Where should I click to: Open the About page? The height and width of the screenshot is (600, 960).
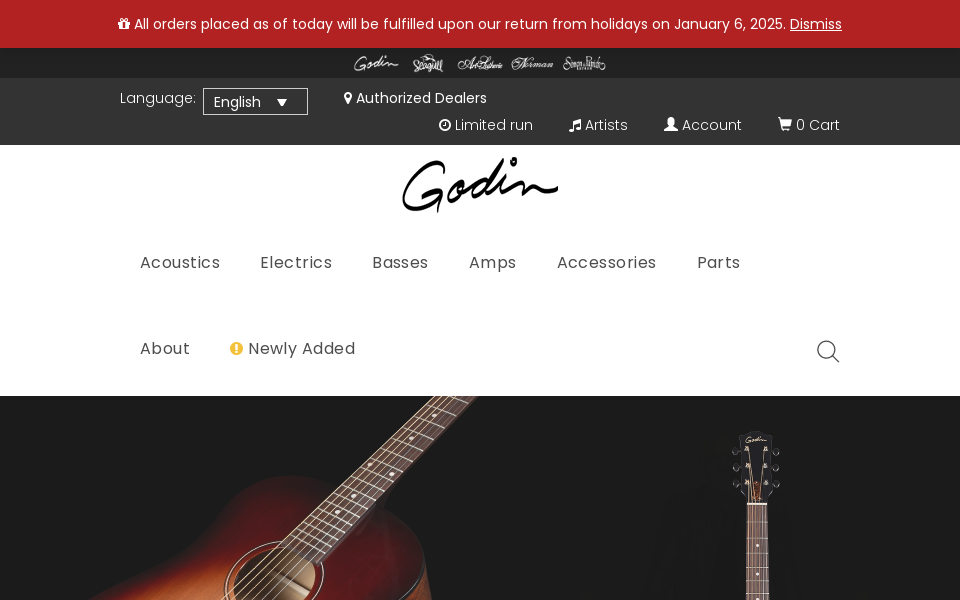point(164,348)
